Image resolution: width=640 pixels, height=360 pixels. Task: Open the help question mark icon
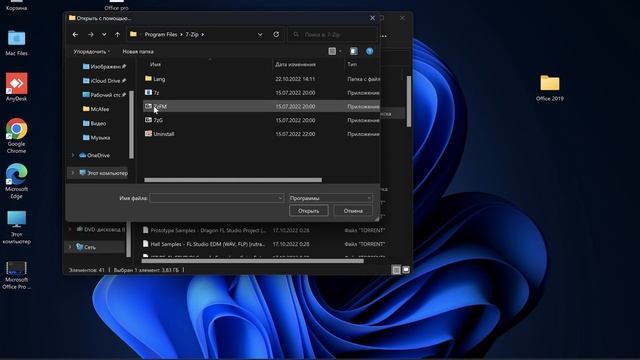pyautogui.click(x=369, y=51)
